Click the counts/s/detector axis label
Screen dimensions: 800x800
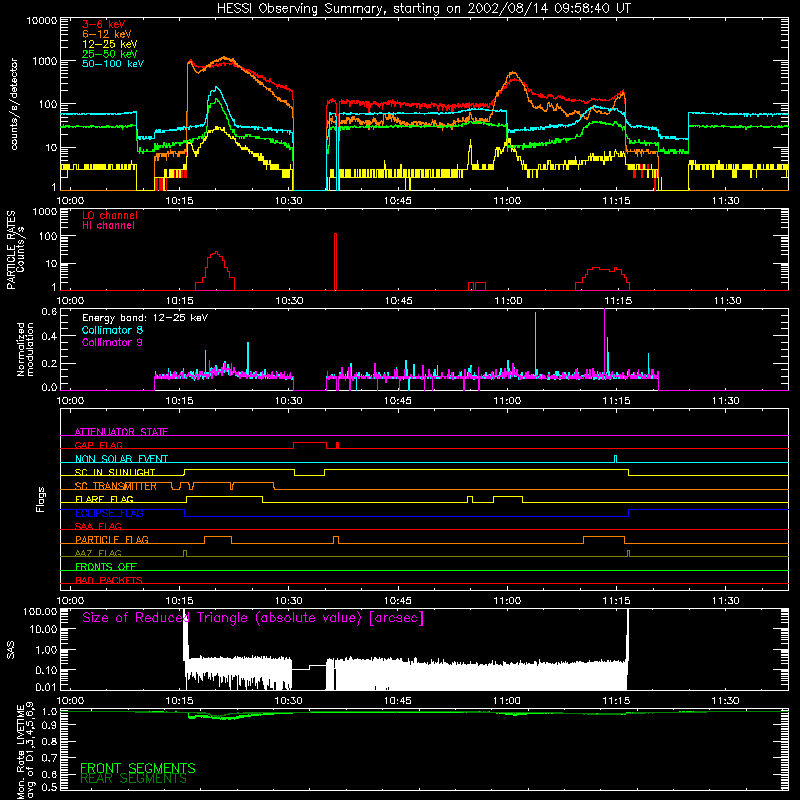14,104
